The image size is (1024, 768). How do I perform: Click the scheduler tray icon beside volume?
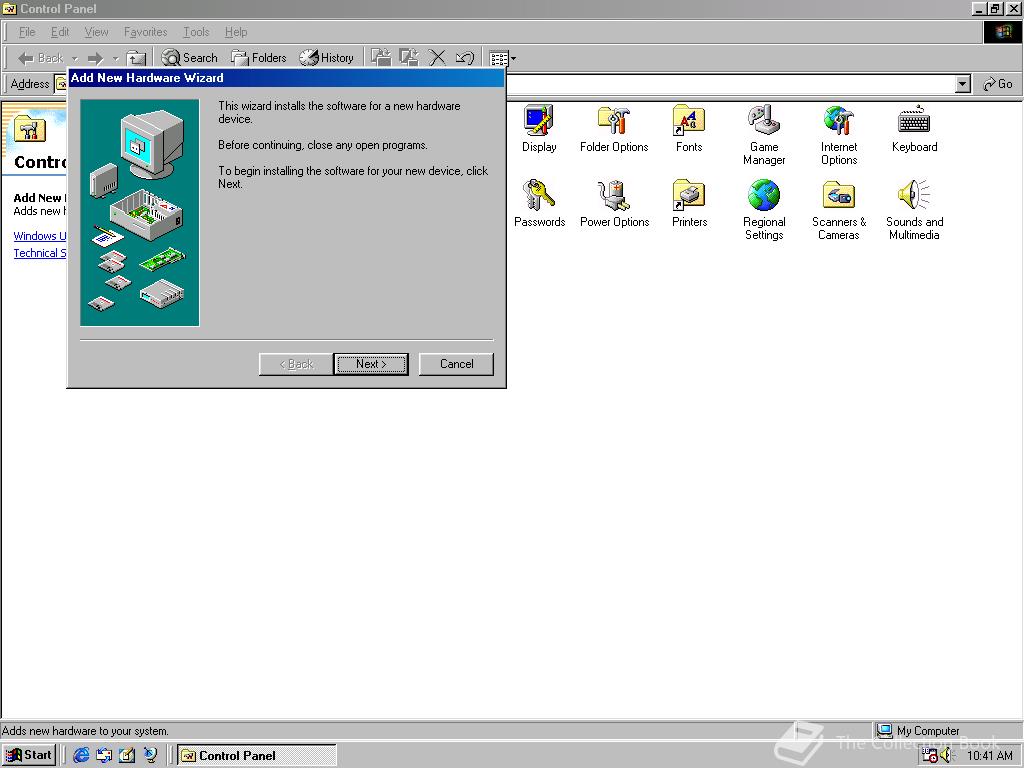[930, 755]
